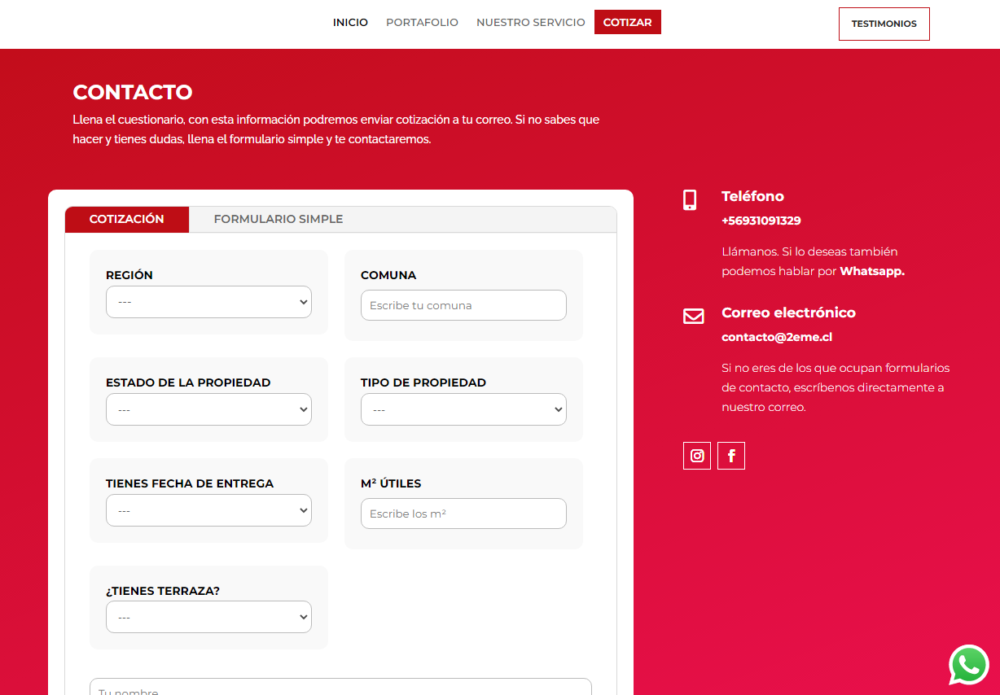
Task: Click the phone icon beside Teléfono
Action: pos(690,200)
